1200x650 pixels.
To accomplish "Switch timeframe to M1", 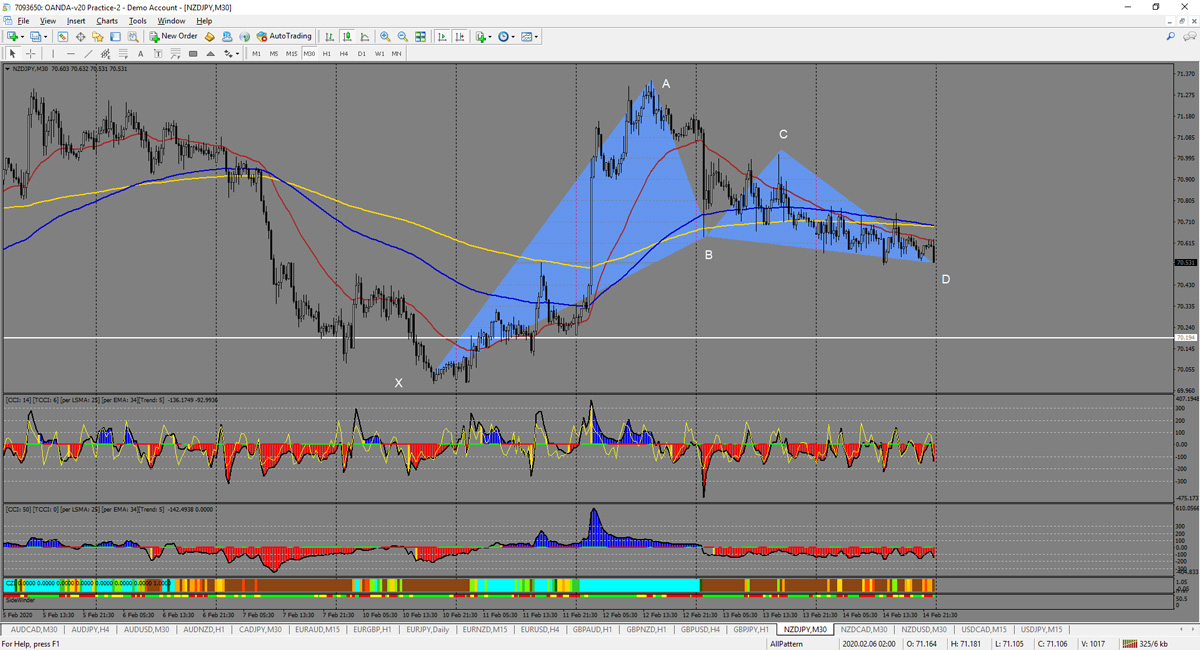I will click(x=256, y=53).
